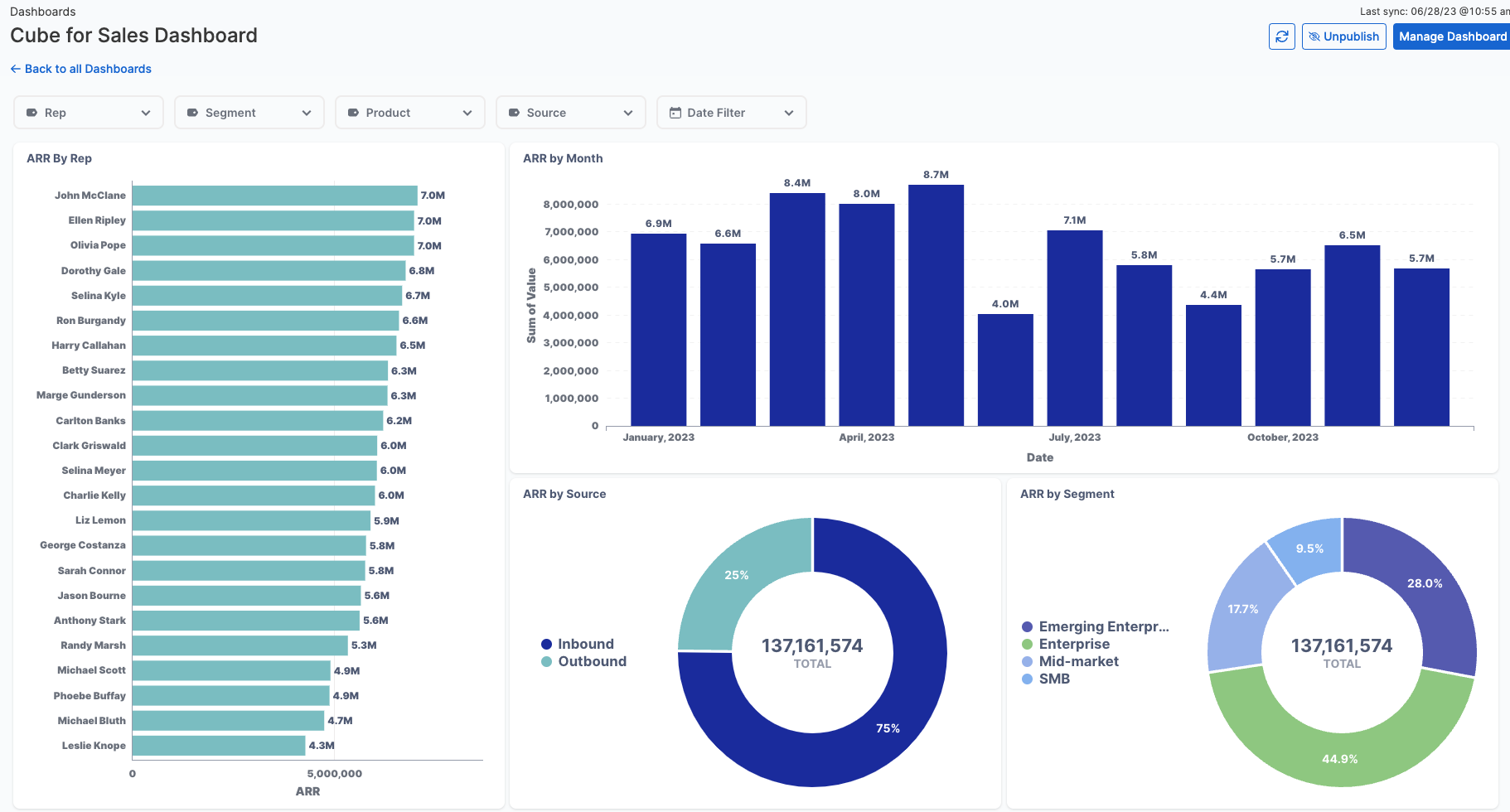Click the tag icon in Product filter
The image size is (1510, 812).
(353, 113)
